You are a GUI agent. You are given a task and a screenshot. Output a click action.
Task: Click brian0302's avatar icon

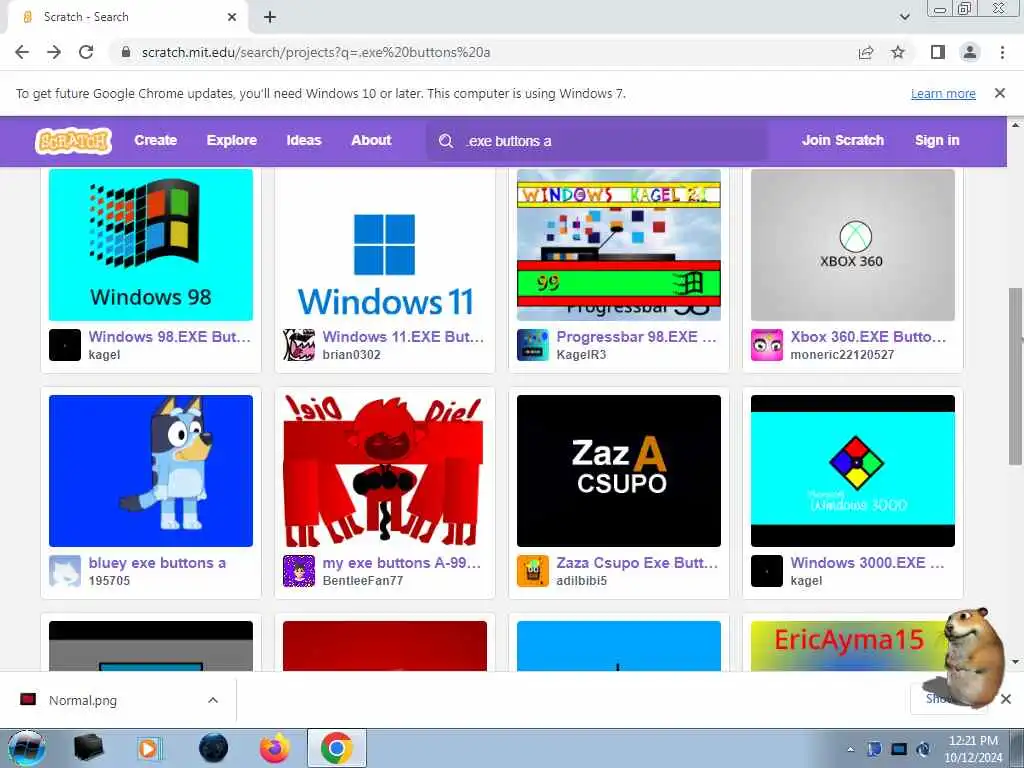click(x=299, y=345)
